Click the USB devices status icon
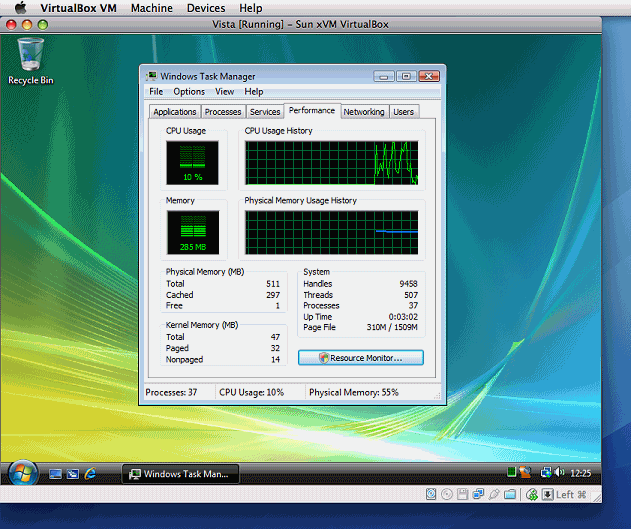Viewport: 631px width, 529px height. tap(494, 494)
